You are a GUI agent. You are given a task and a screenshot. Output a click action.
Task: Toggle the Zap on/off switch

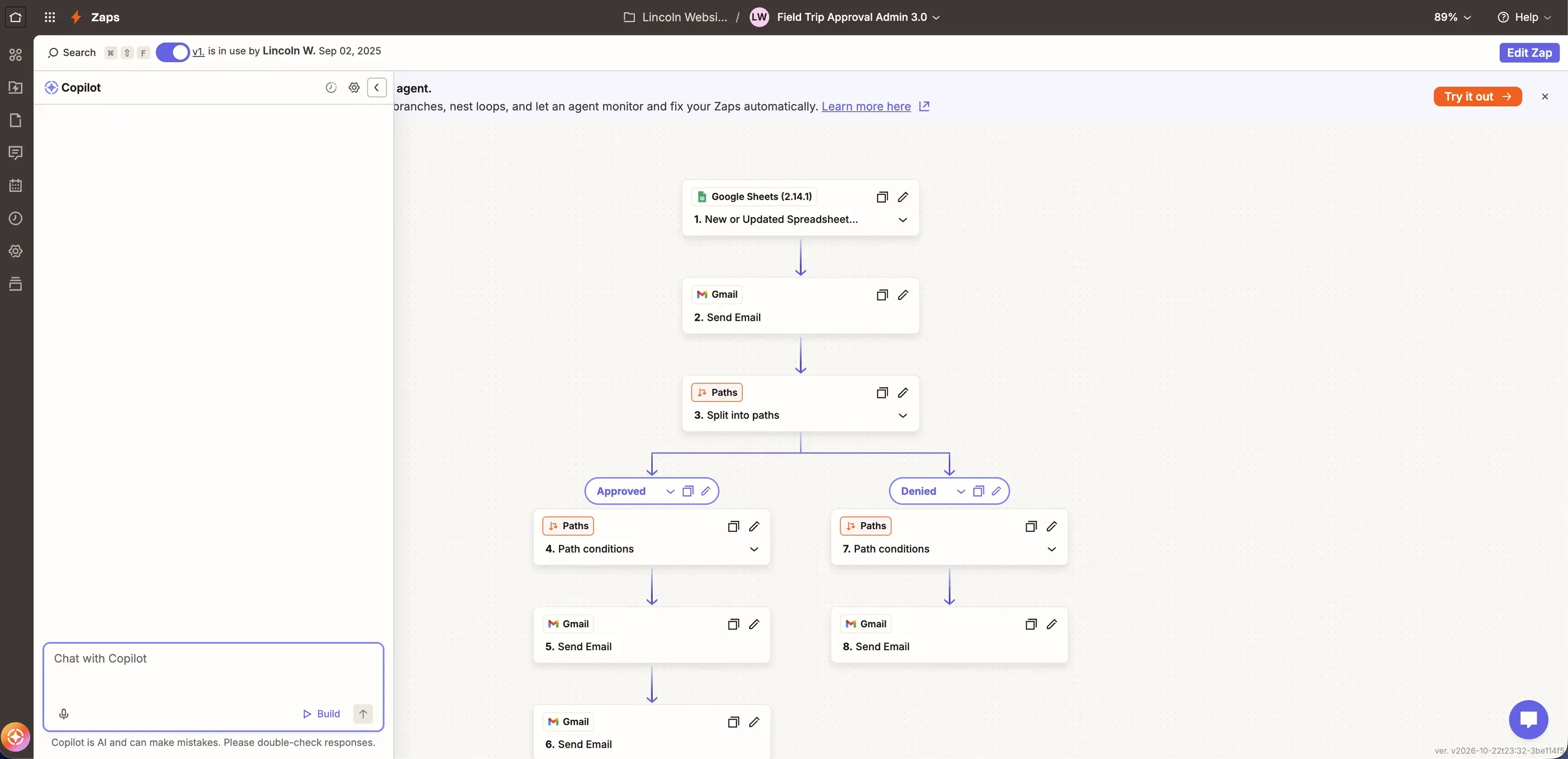pos(173,52)
